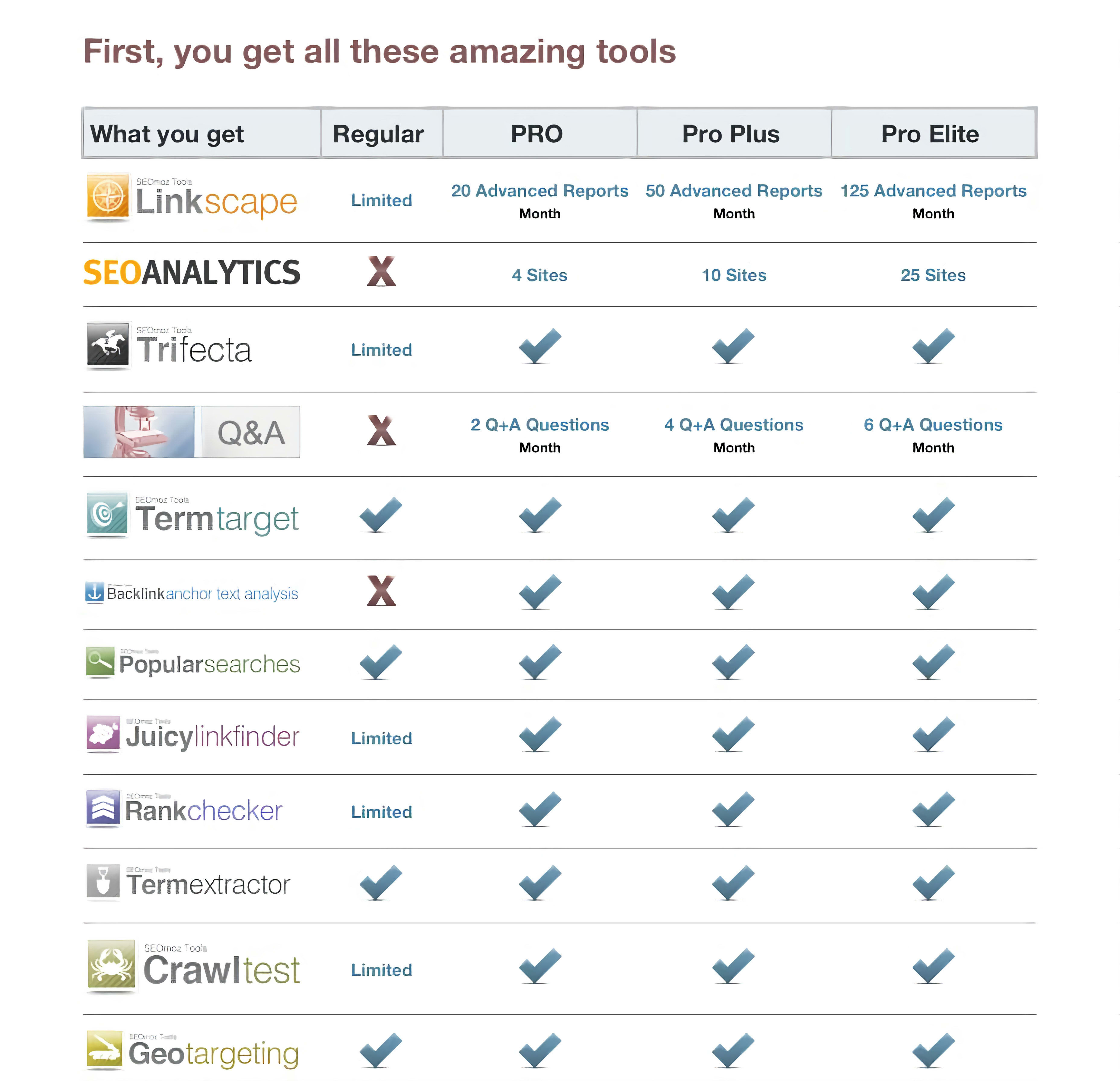Click the 4 Q+A Questions link
This screenshot has width=1120, height=1081.
[734, 425]
